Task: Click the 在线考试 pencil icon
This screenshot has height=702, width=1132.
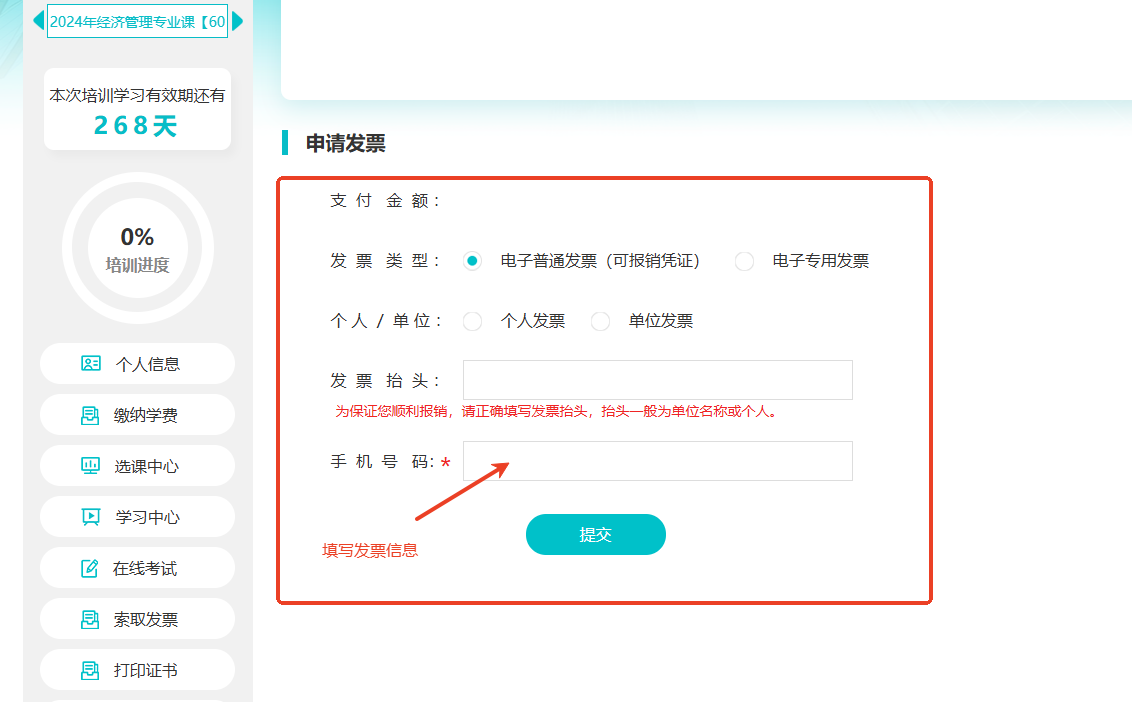Action: coord(90,568)
